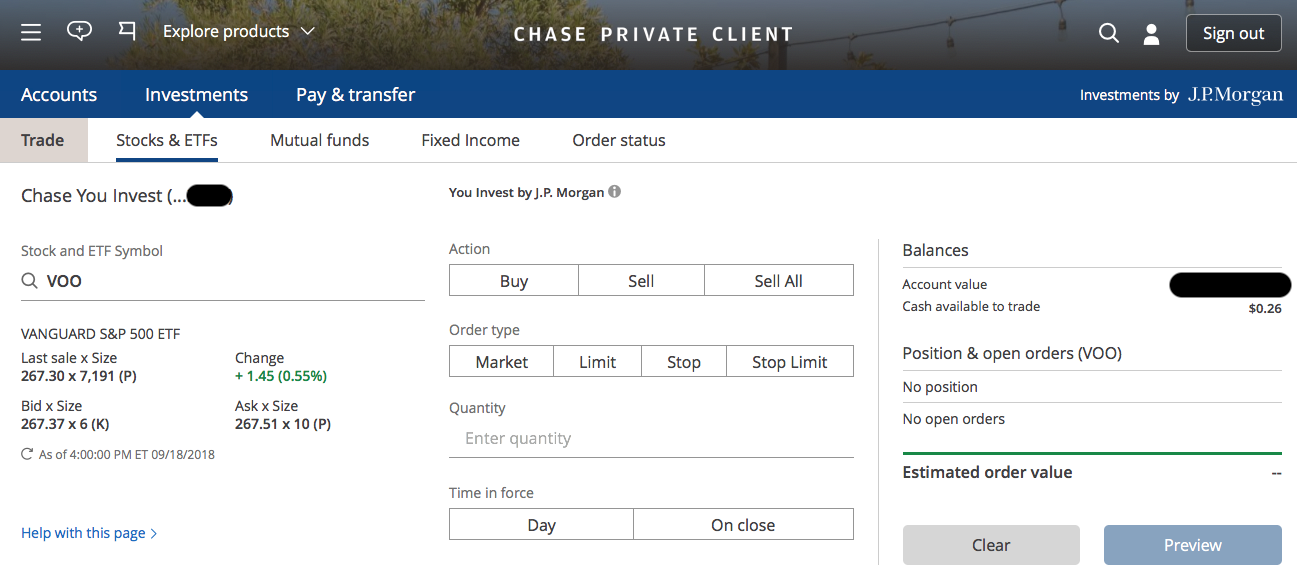Open the hamburger main menu
Viewport: 1297px width, 578px height.
(31, 32)
